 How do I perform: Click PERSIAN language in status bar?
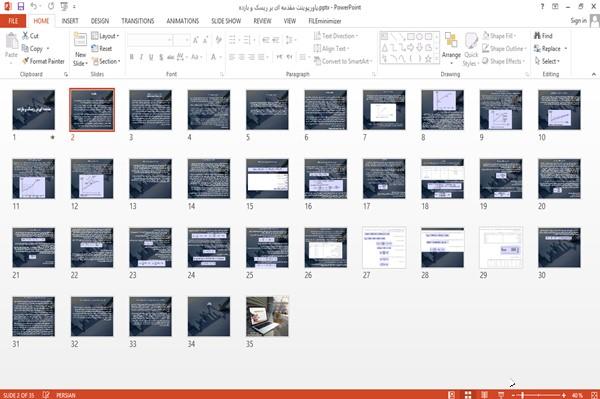point(66,395)
